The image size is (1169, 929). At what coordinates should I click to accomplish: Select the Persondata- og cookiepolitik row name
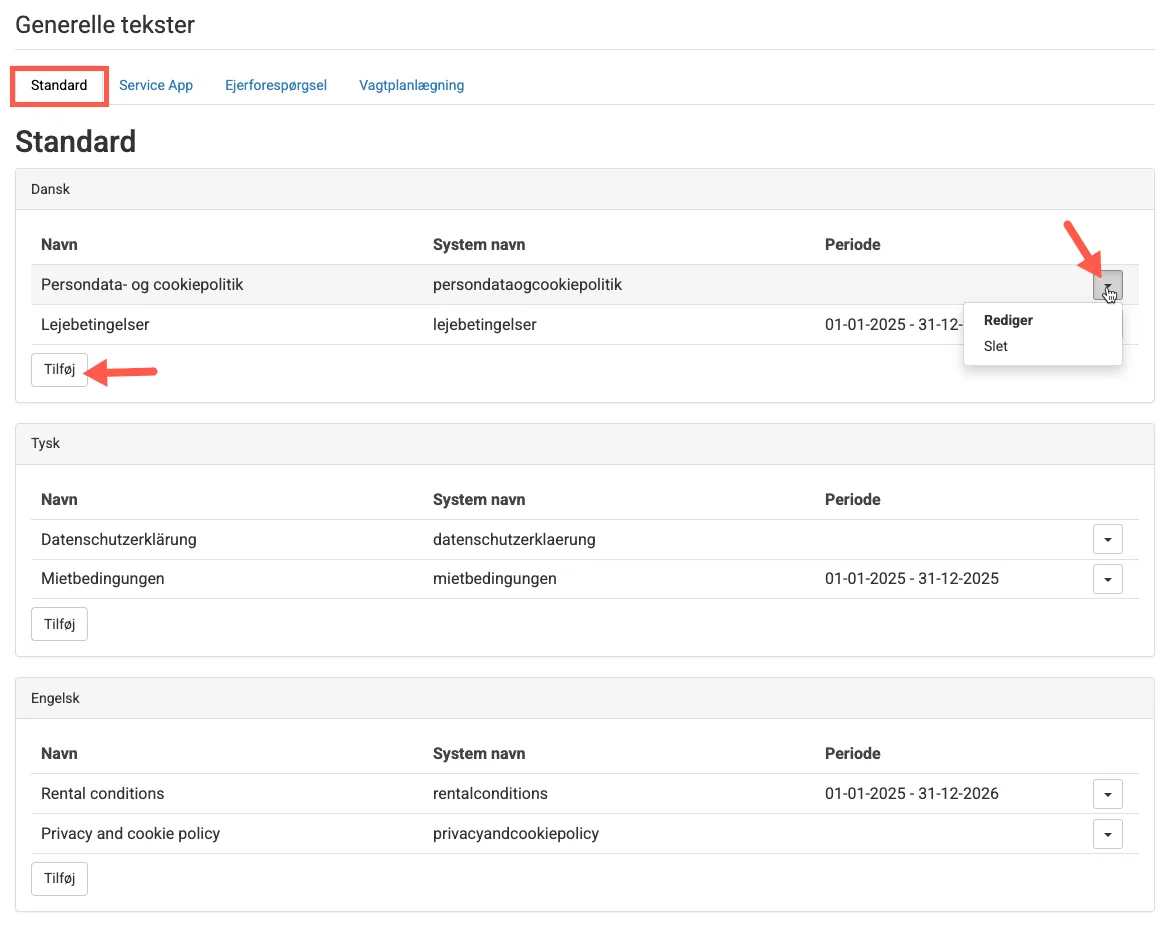pos(142,285)
